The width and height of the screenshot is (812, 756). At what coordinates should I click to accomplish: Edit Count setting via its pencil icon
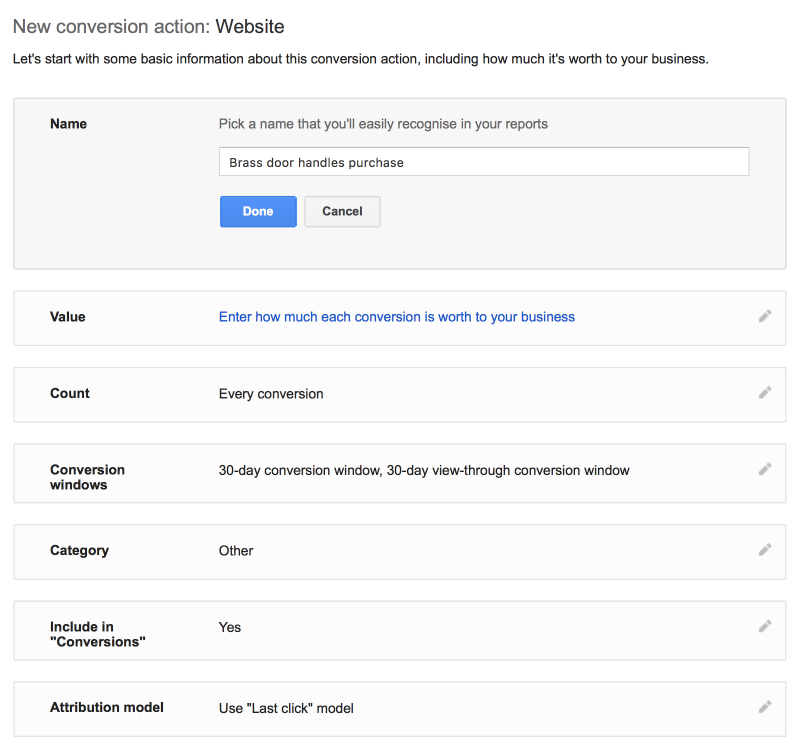pyautogui.click(x=765, y=393)
